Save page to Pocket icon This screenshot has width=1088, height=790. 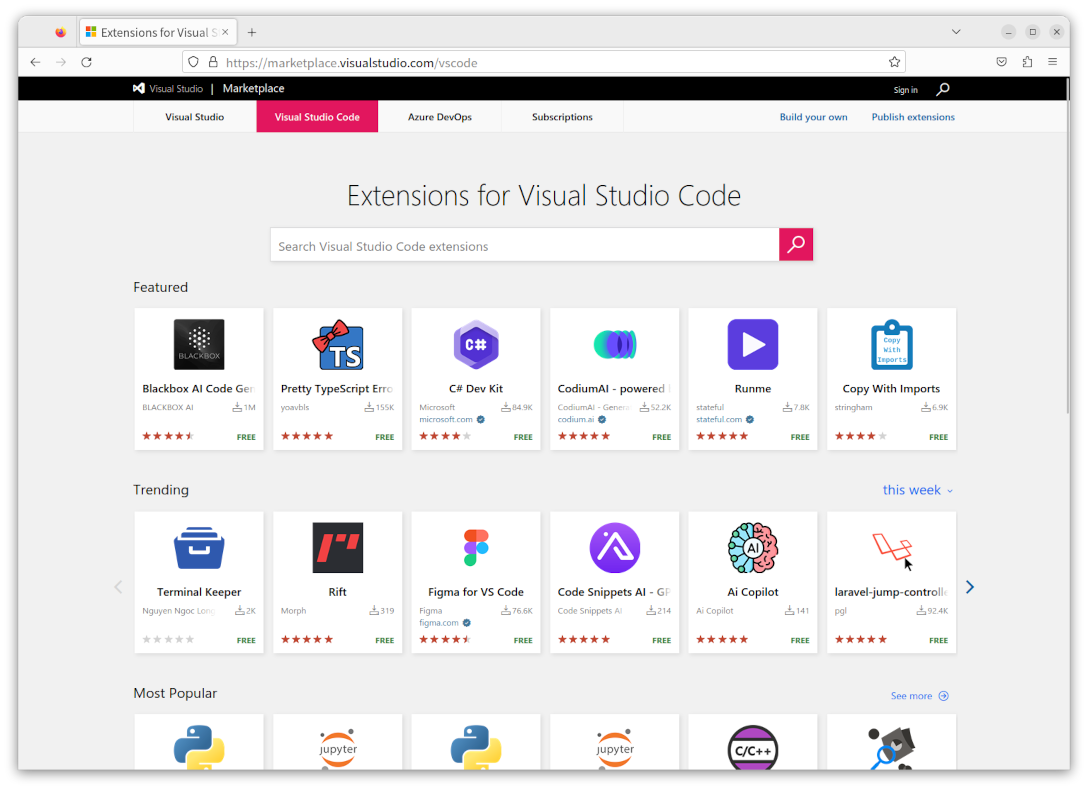[1001, 62]
